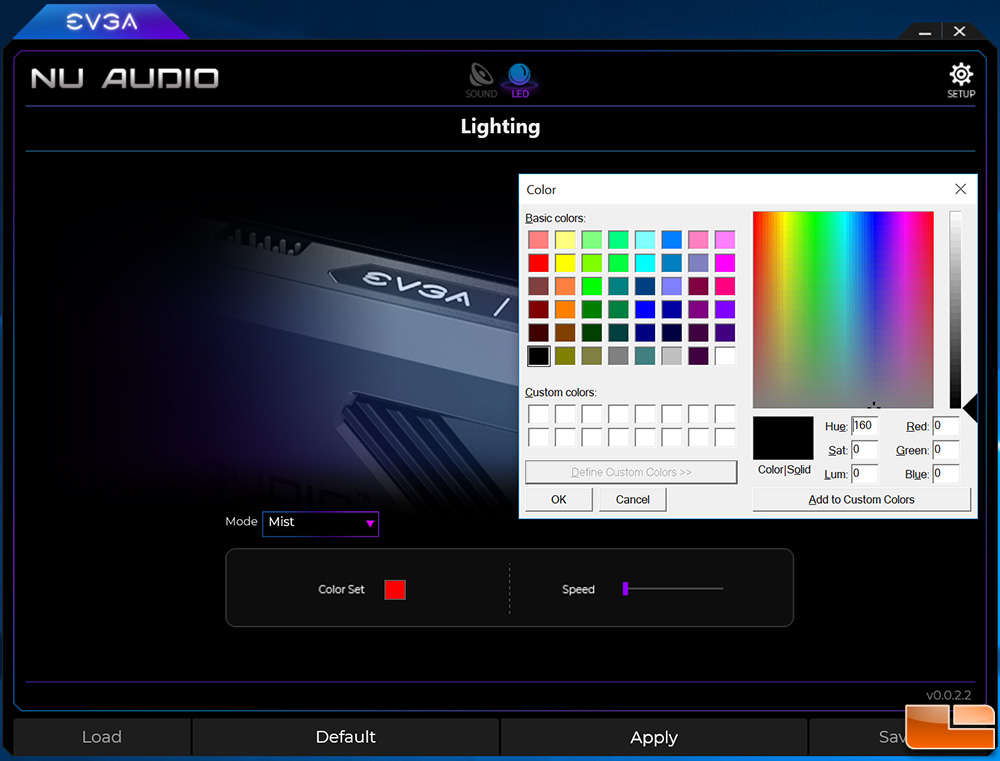
Task: Select the dark maroon red basic swatch
Action: coord(538,309)
